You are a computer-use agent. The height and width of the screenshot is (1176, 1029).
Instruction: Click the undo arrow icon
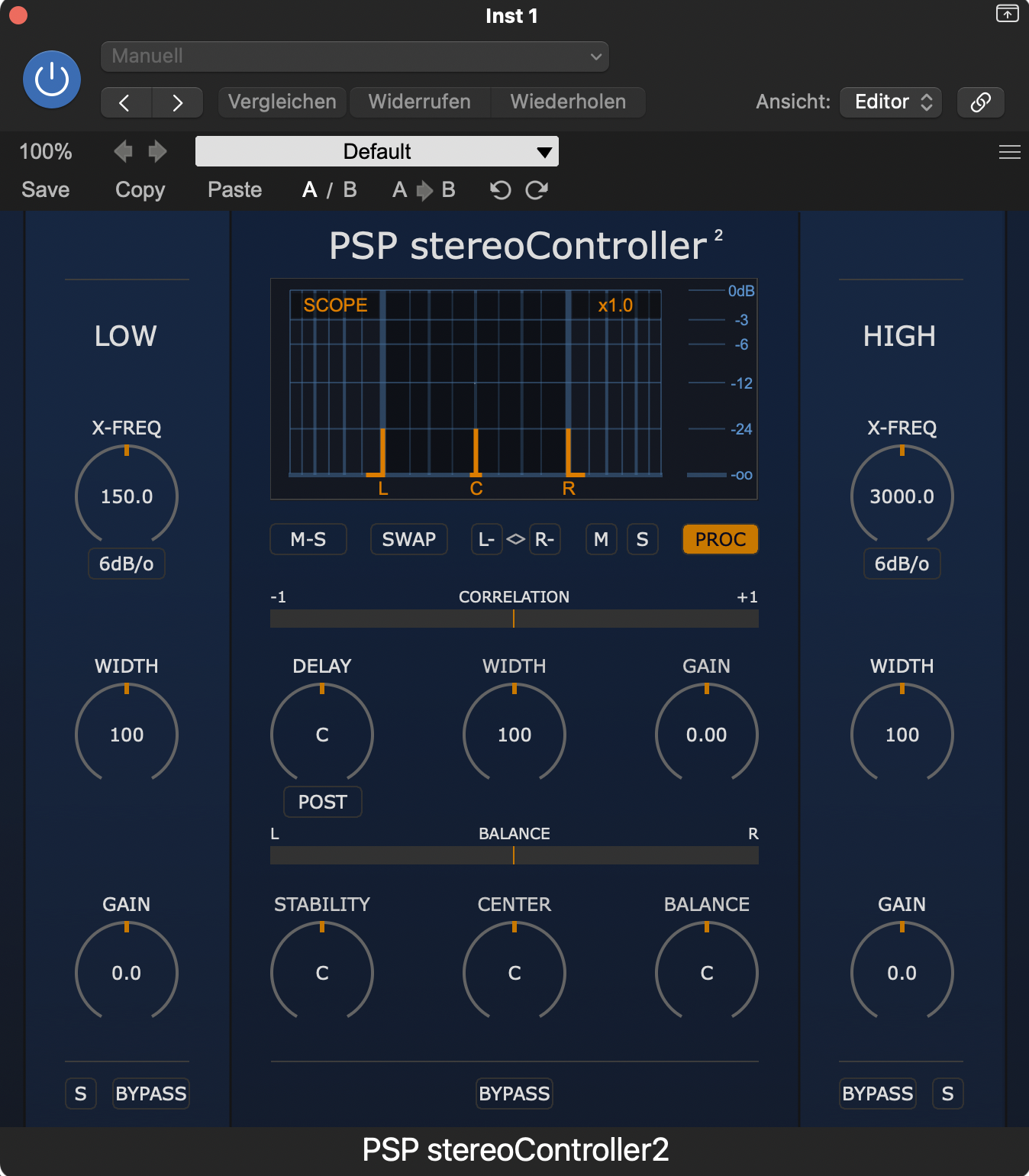coord(500,189)
